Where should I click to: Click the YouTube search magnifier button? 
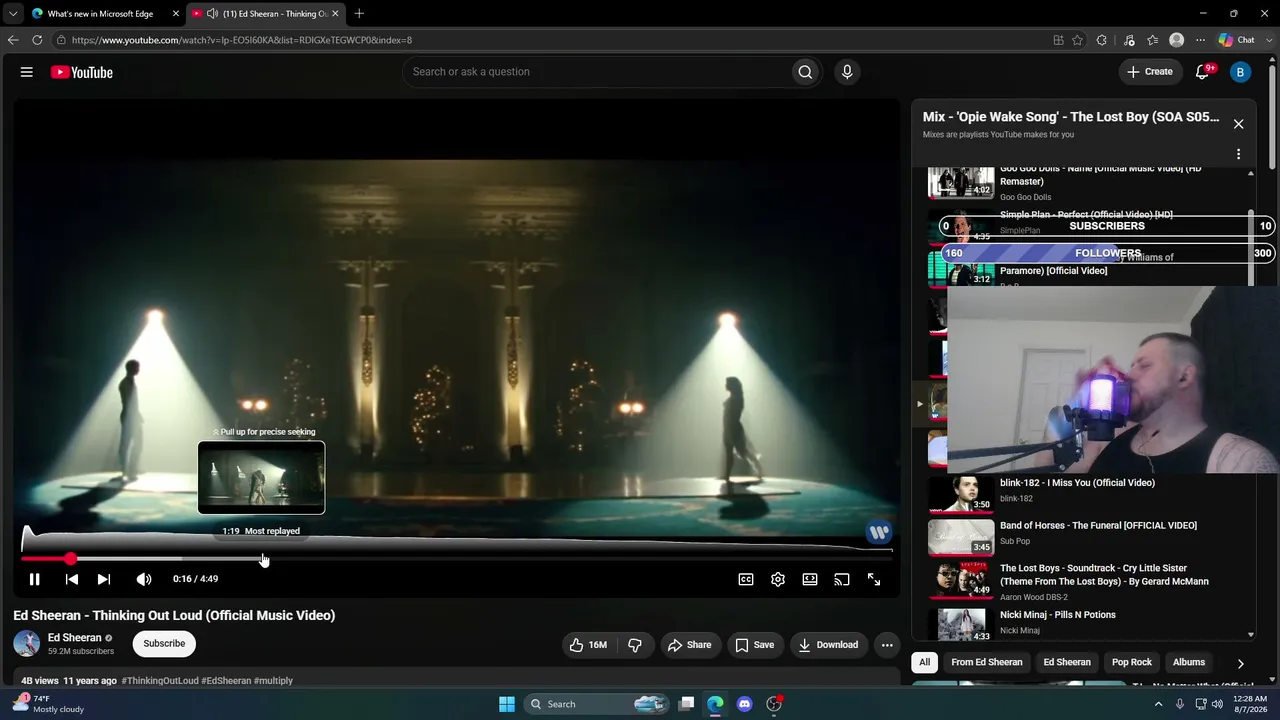pyautogui.click(x=805, y=72)
